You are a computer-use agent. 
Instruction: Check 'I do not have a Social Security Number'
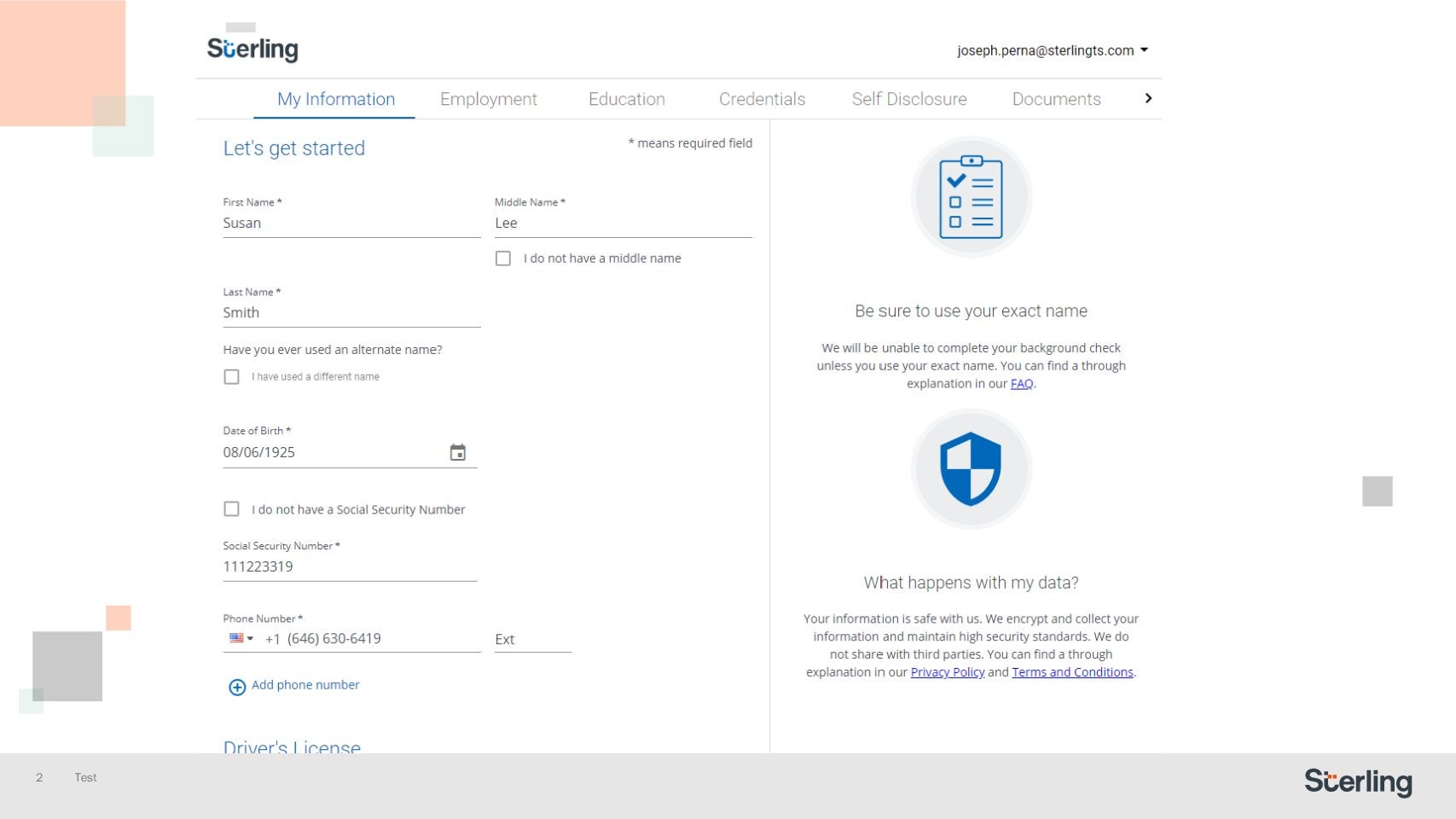[x=231, y=509]
